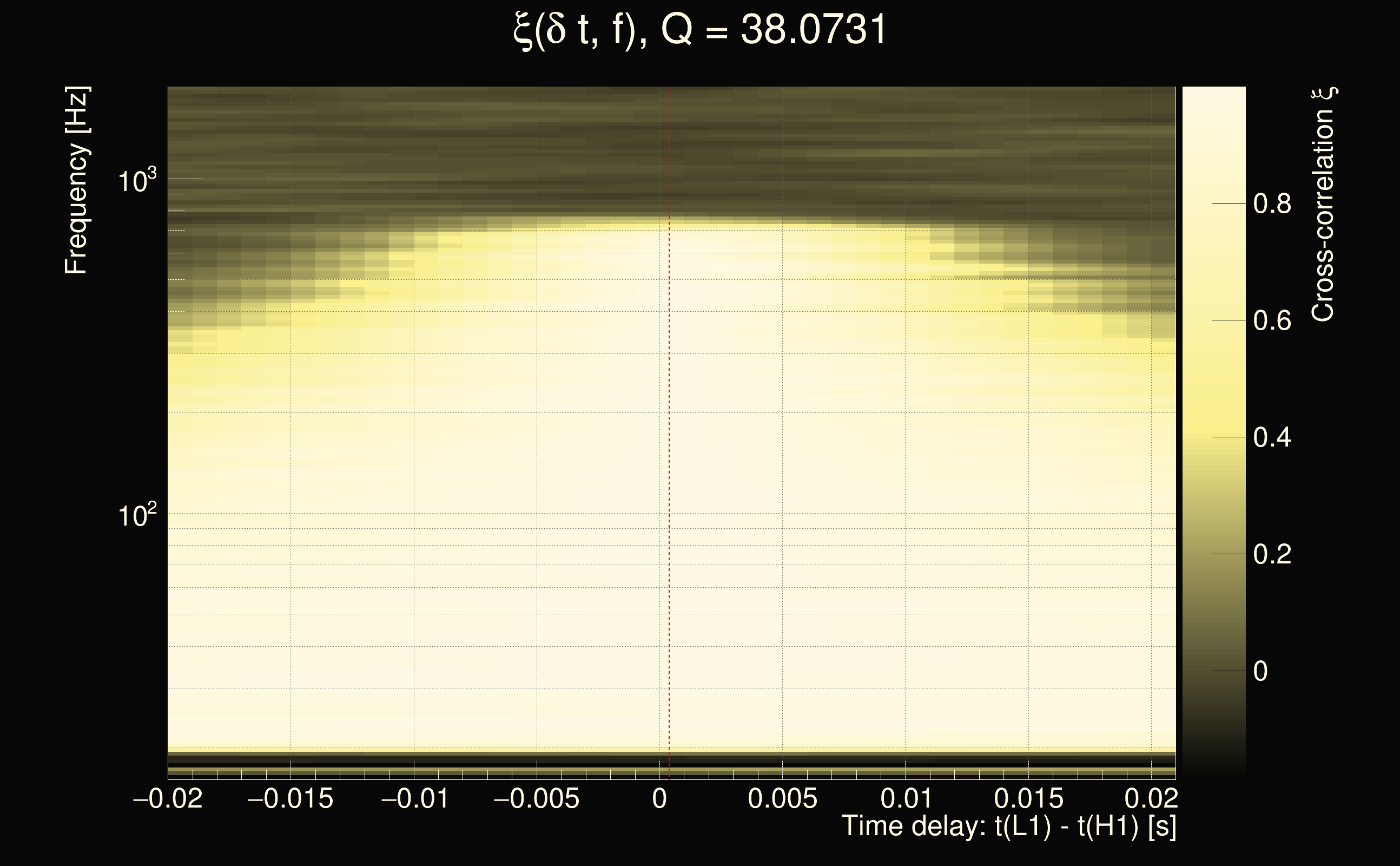Click the -0.015 x-axis tick label
1400x866 pixels.
290,798
